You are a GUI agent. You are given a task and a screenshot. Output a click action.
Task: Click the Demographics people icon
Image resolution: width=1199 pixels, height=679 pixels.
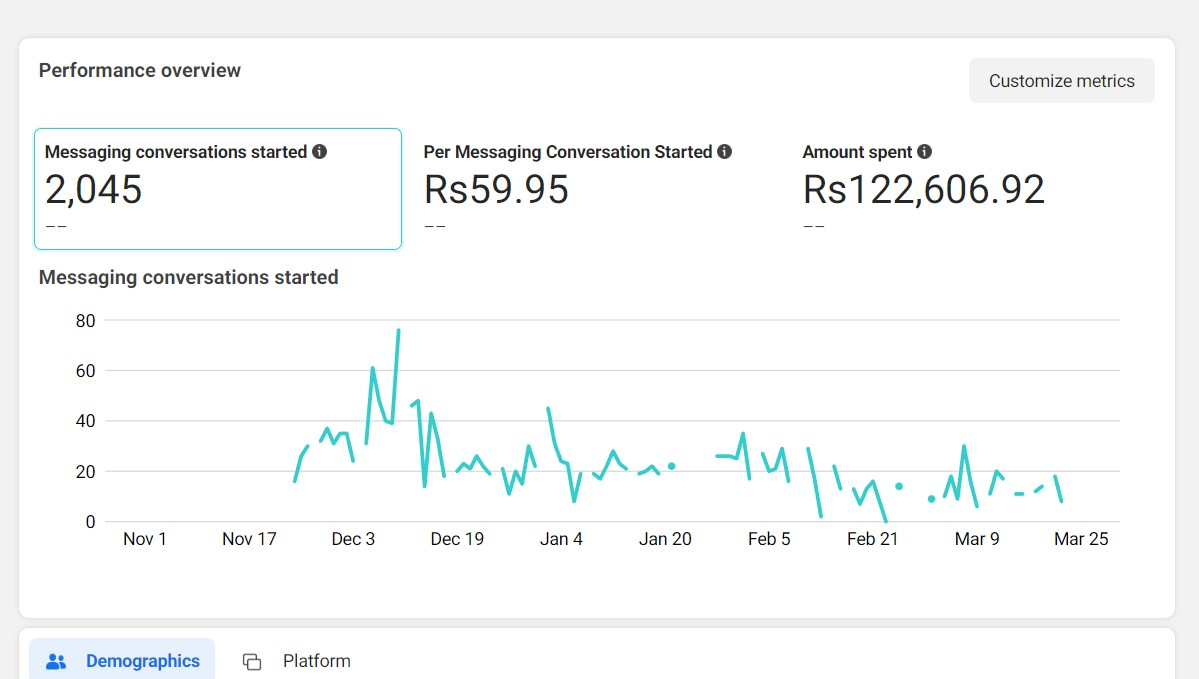(x=56, y=661)
